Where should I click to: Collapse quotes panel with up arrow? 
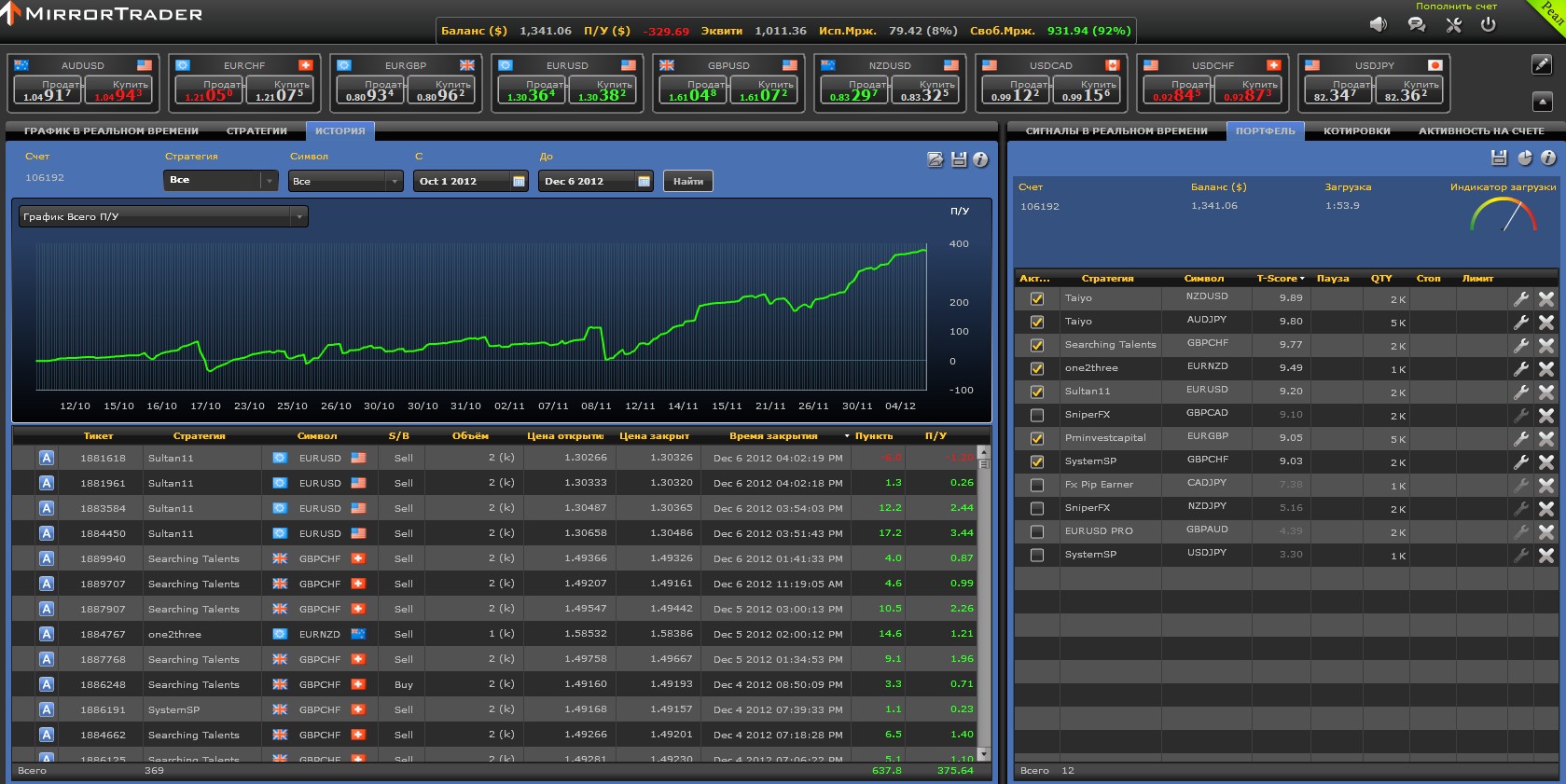click(x=1542, y=101)
